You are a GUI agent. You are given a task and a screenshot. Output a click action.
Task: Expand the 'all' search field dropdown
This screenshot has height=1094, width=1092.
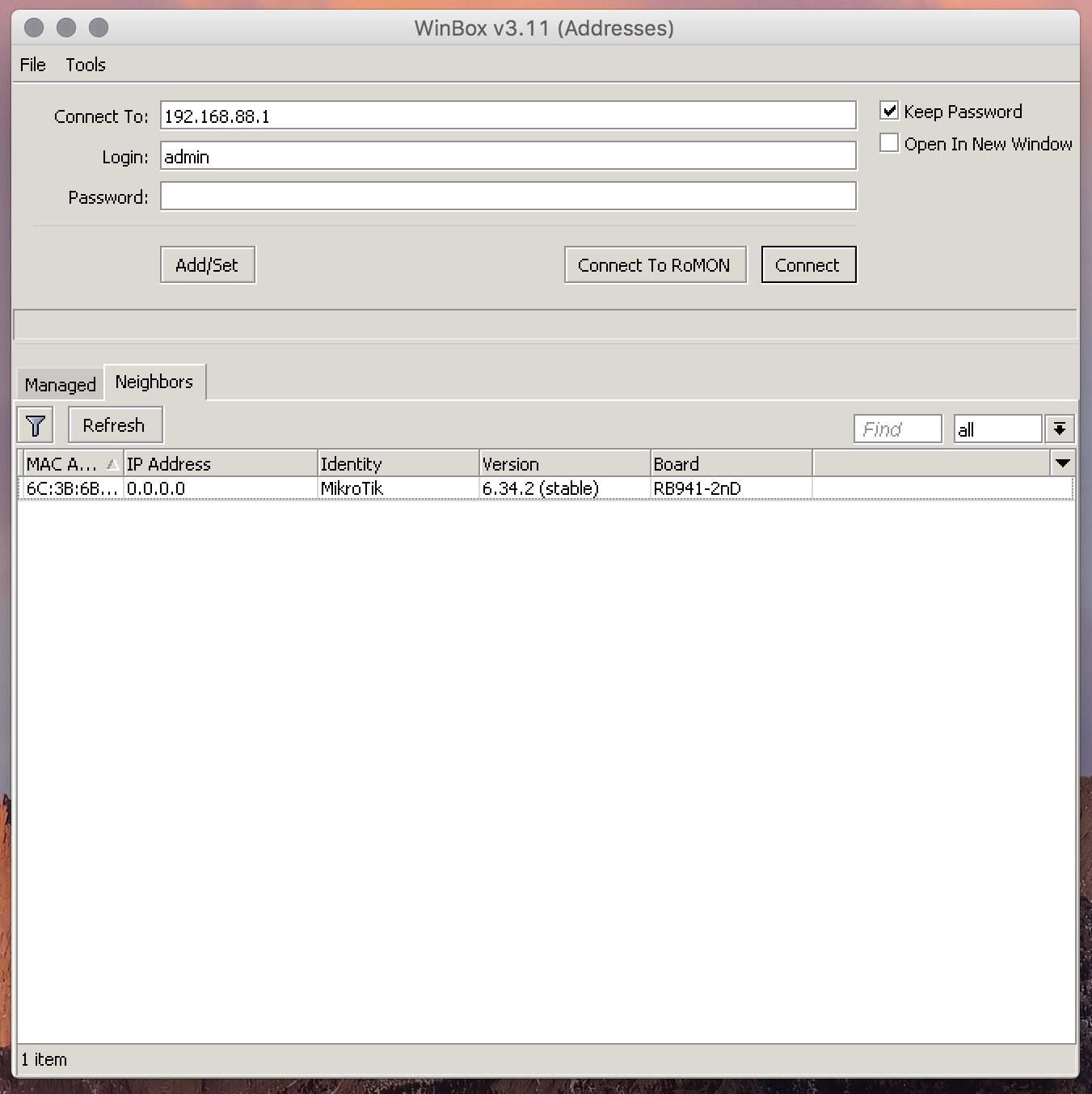click(x=1060, y=429)
